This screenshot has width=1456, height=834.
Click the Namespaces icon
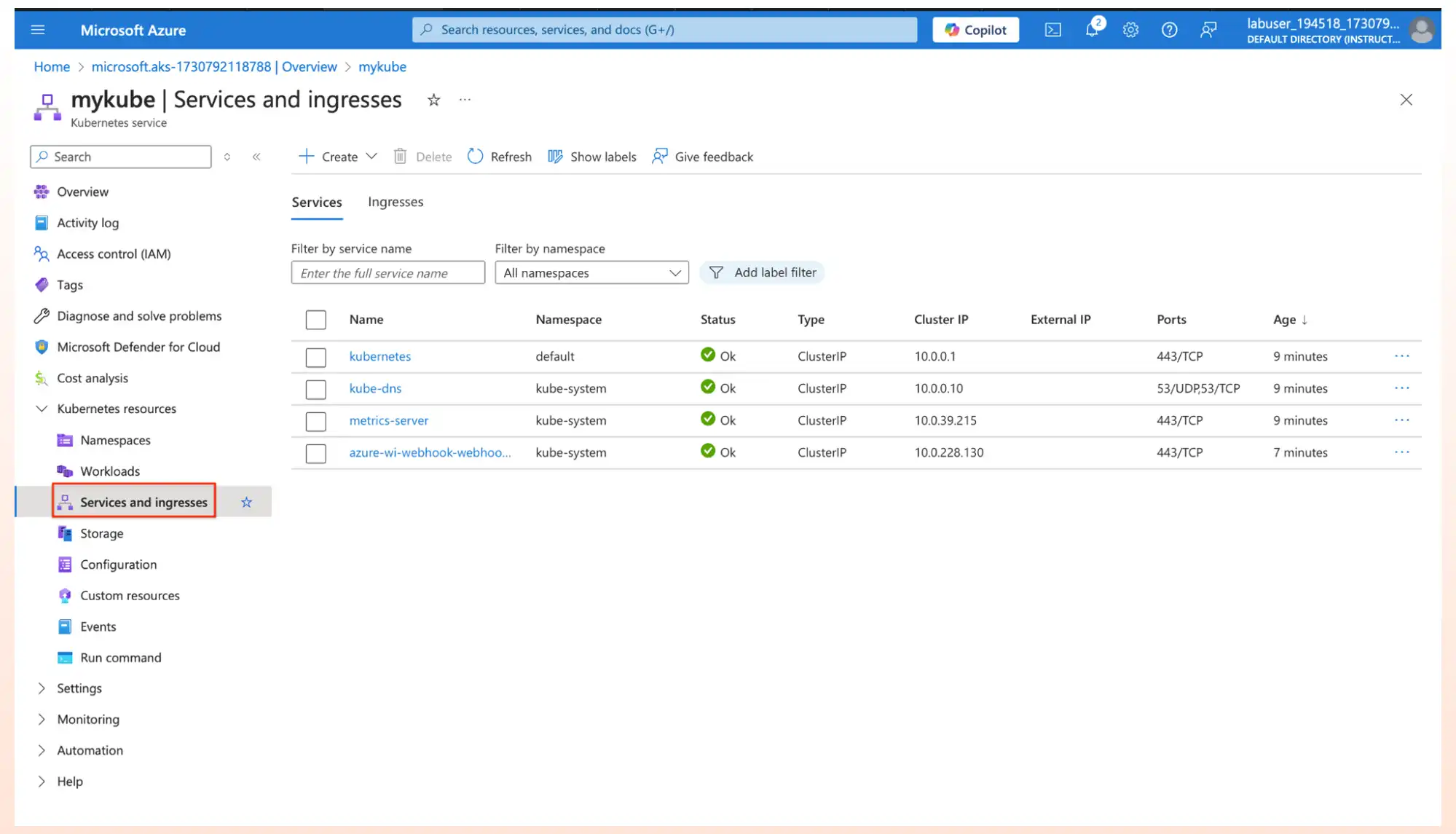tap(65, 440)
